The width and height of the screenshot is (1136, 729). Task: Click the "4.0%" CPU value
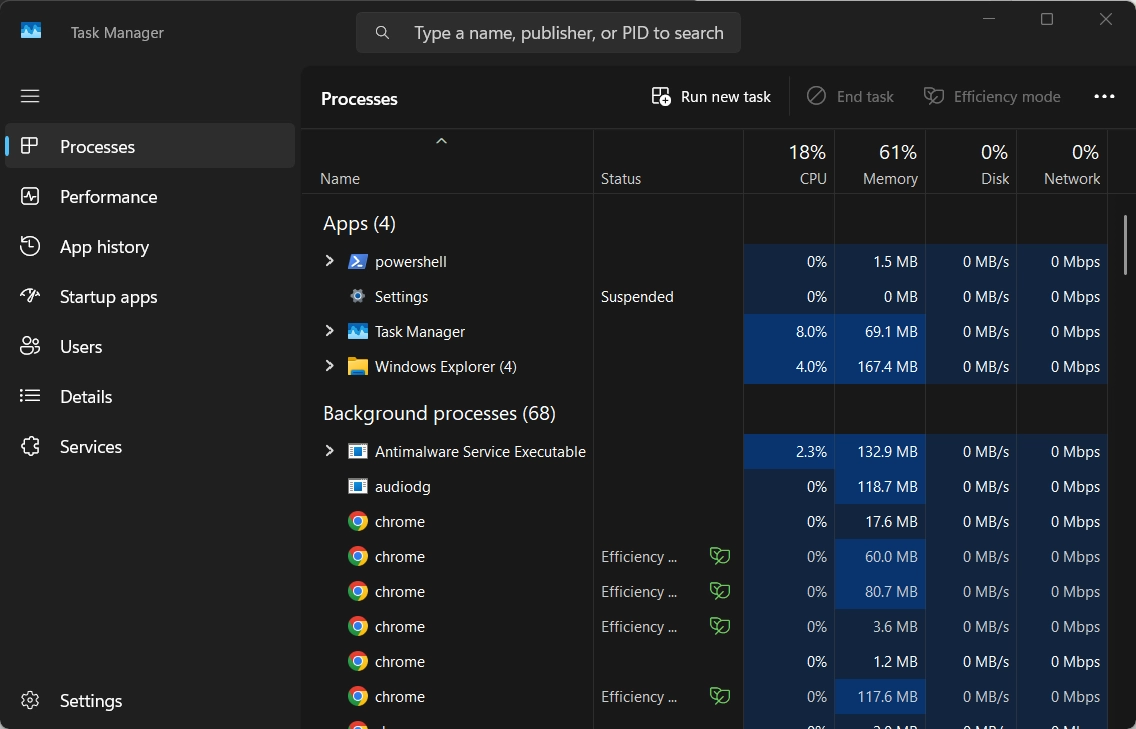[811, 367]
